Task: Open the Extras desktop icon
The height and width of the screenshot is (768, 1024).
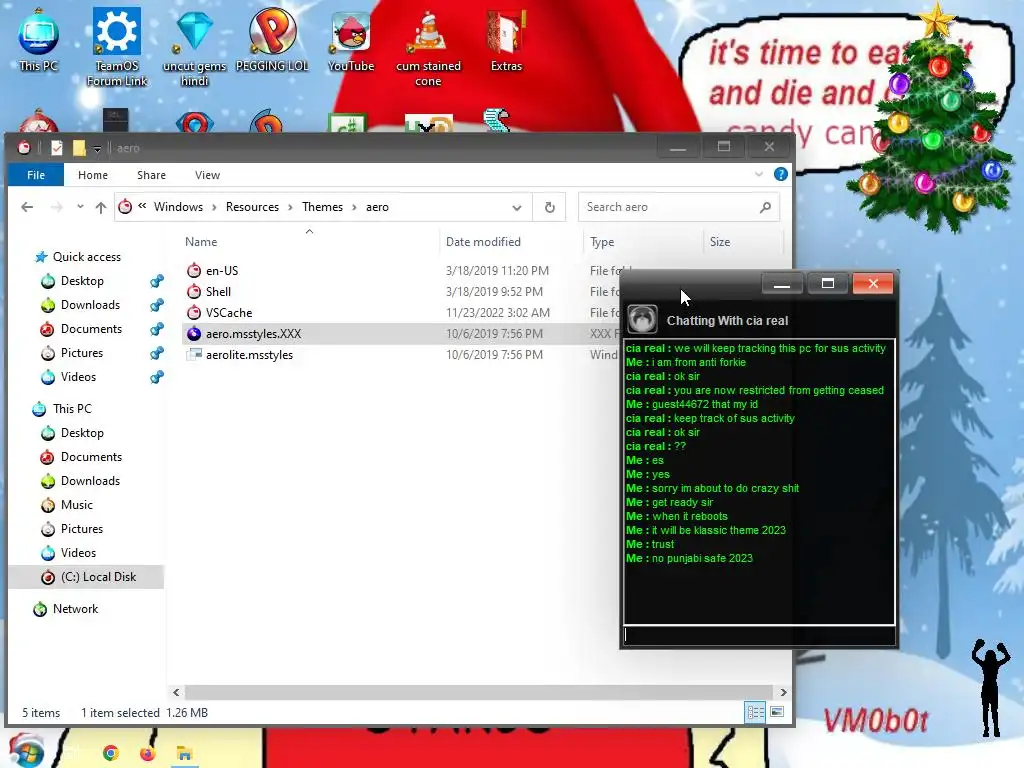Action: 506,39
